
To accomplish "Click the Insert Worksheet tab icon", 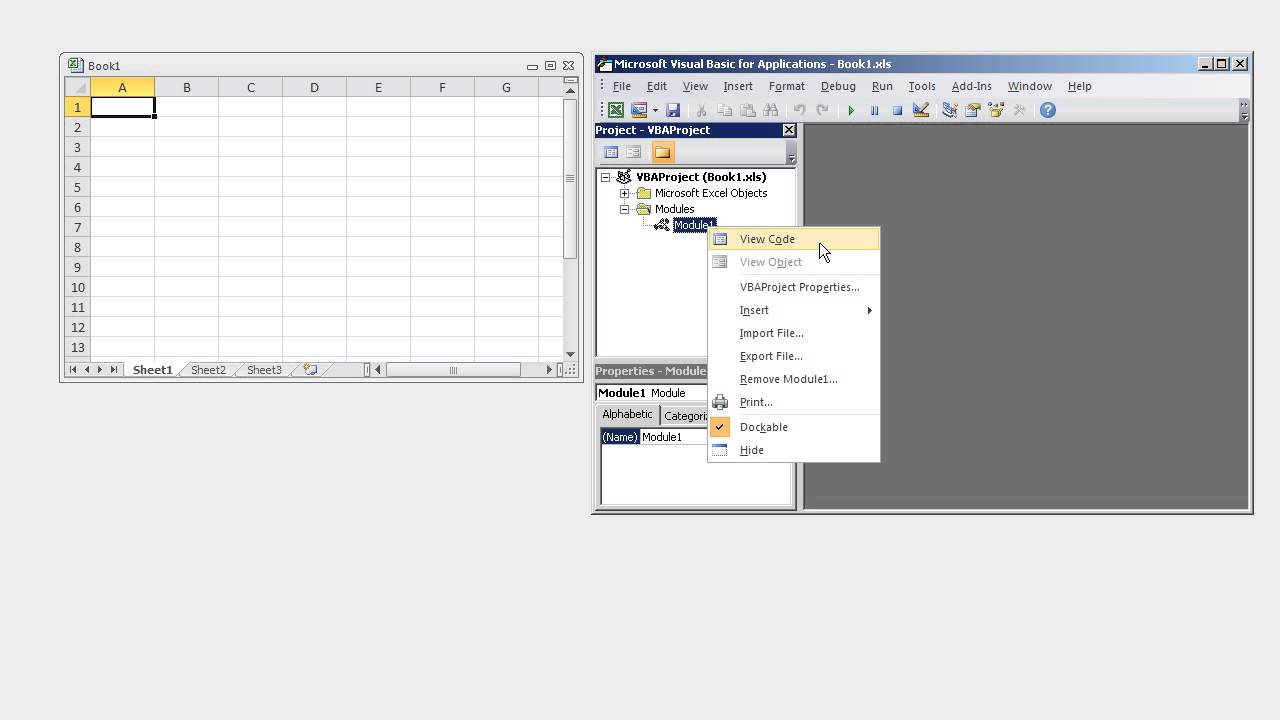I will pos(310,370).
